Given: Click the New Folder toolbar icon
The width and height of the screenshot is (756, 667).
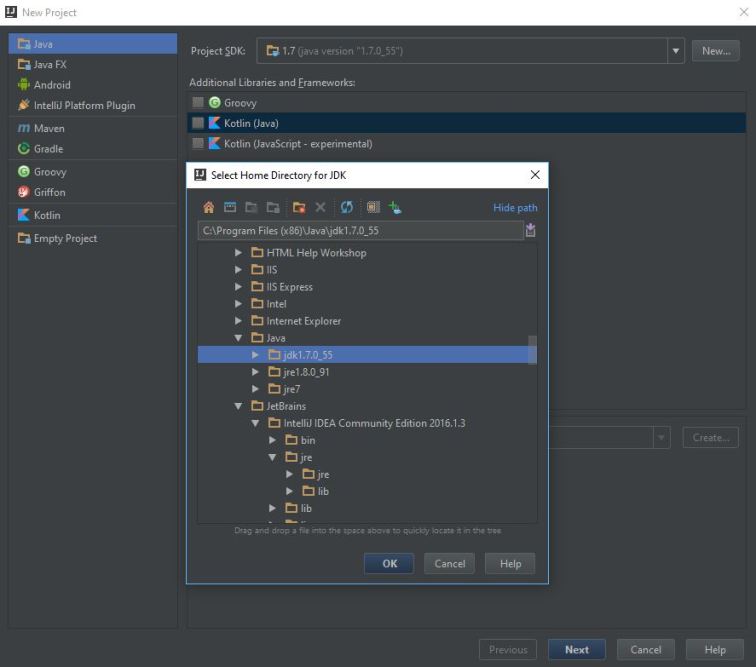Looking at the screenshot, I should 299,207.
